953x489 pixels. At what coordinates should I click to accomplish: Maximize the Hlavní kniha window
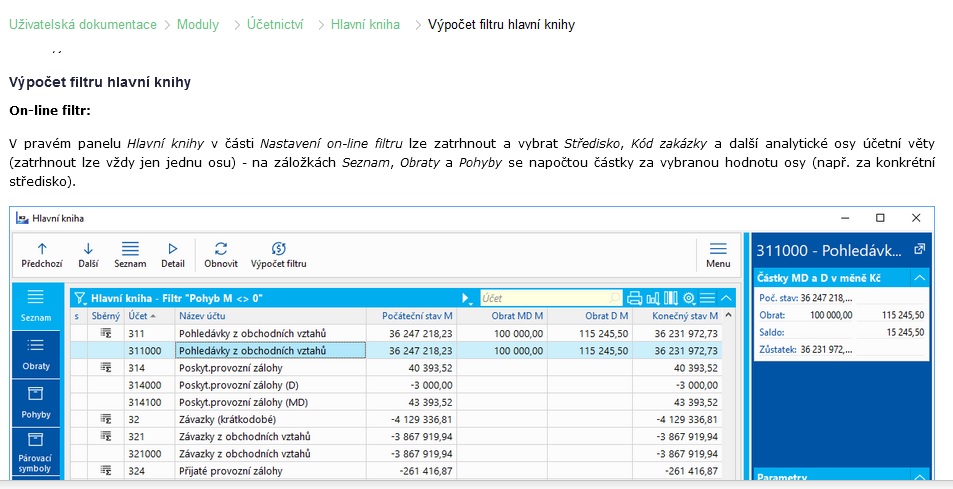pyautogui.click(x=880, y=217)
